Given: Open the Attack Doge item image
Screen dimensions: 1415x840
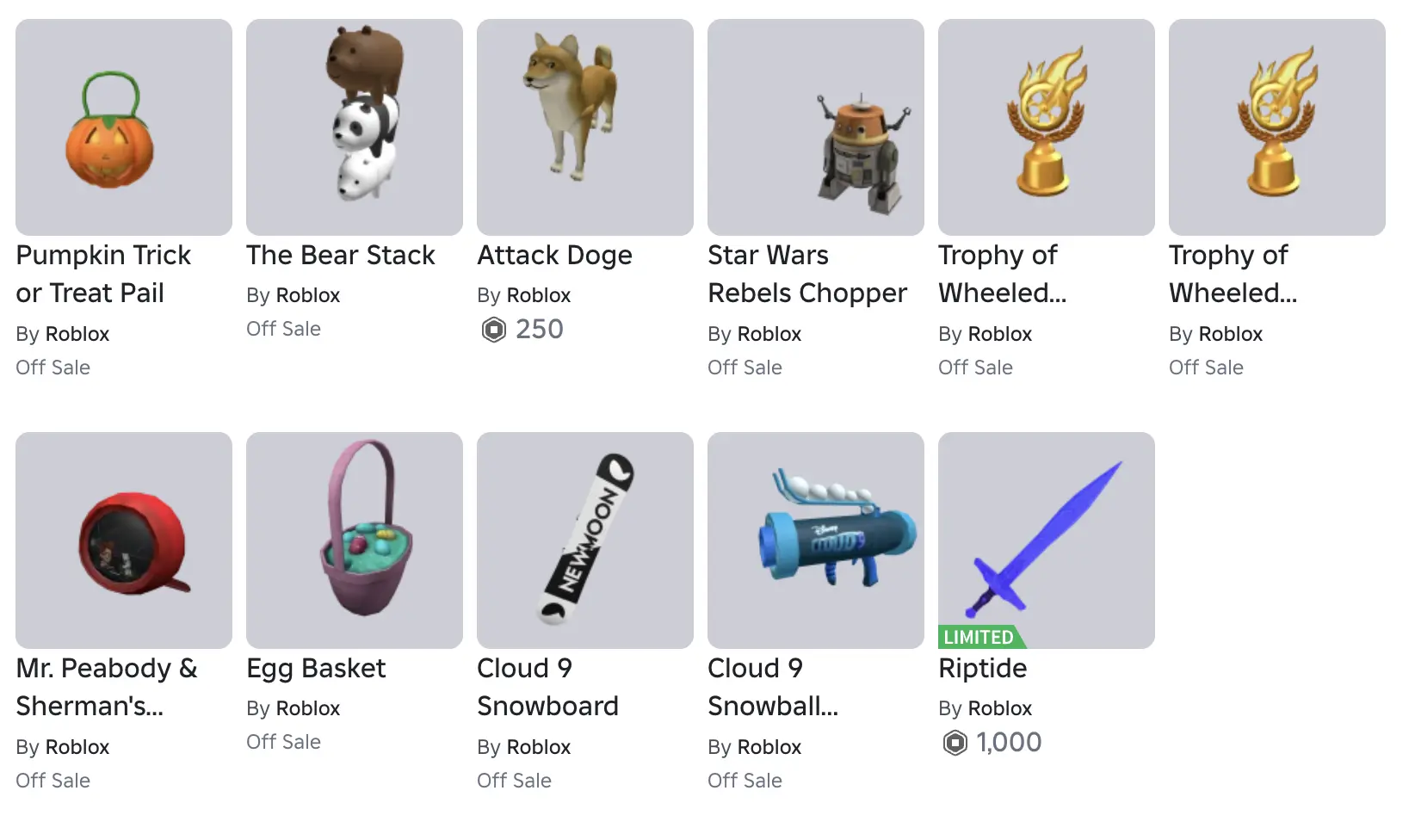Looking at the screenshot, I should [x=585, y=127].
